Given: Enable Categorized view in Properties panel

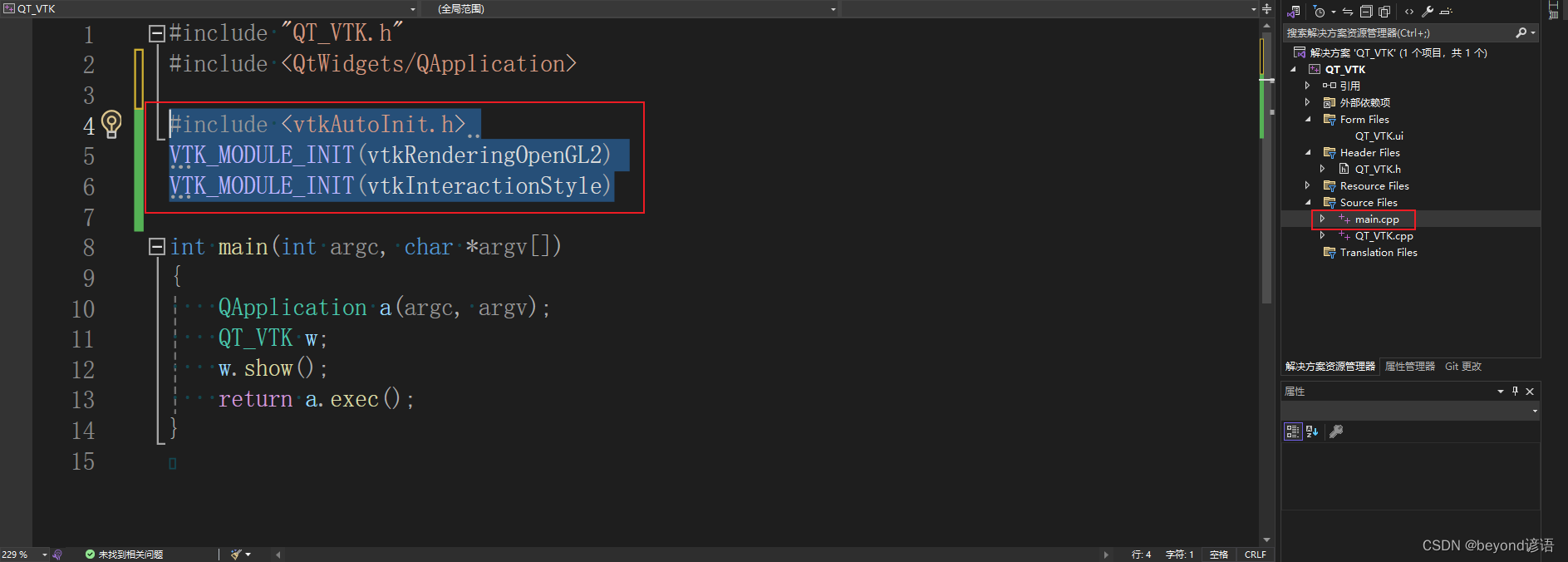Looking at the screenshot, I should [1293, 431].
